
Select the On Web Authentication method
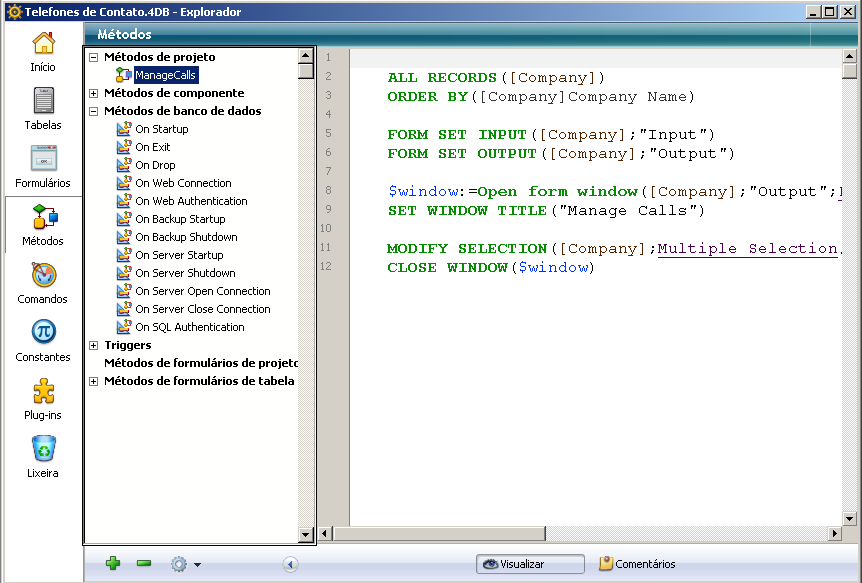point(191,201)
